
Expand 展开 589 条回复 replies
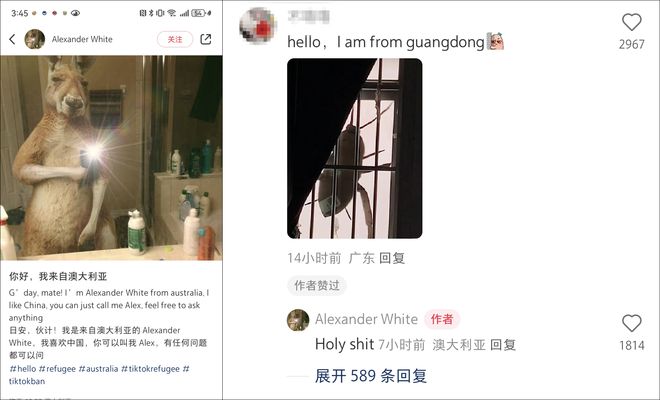[x=371, y=376]
